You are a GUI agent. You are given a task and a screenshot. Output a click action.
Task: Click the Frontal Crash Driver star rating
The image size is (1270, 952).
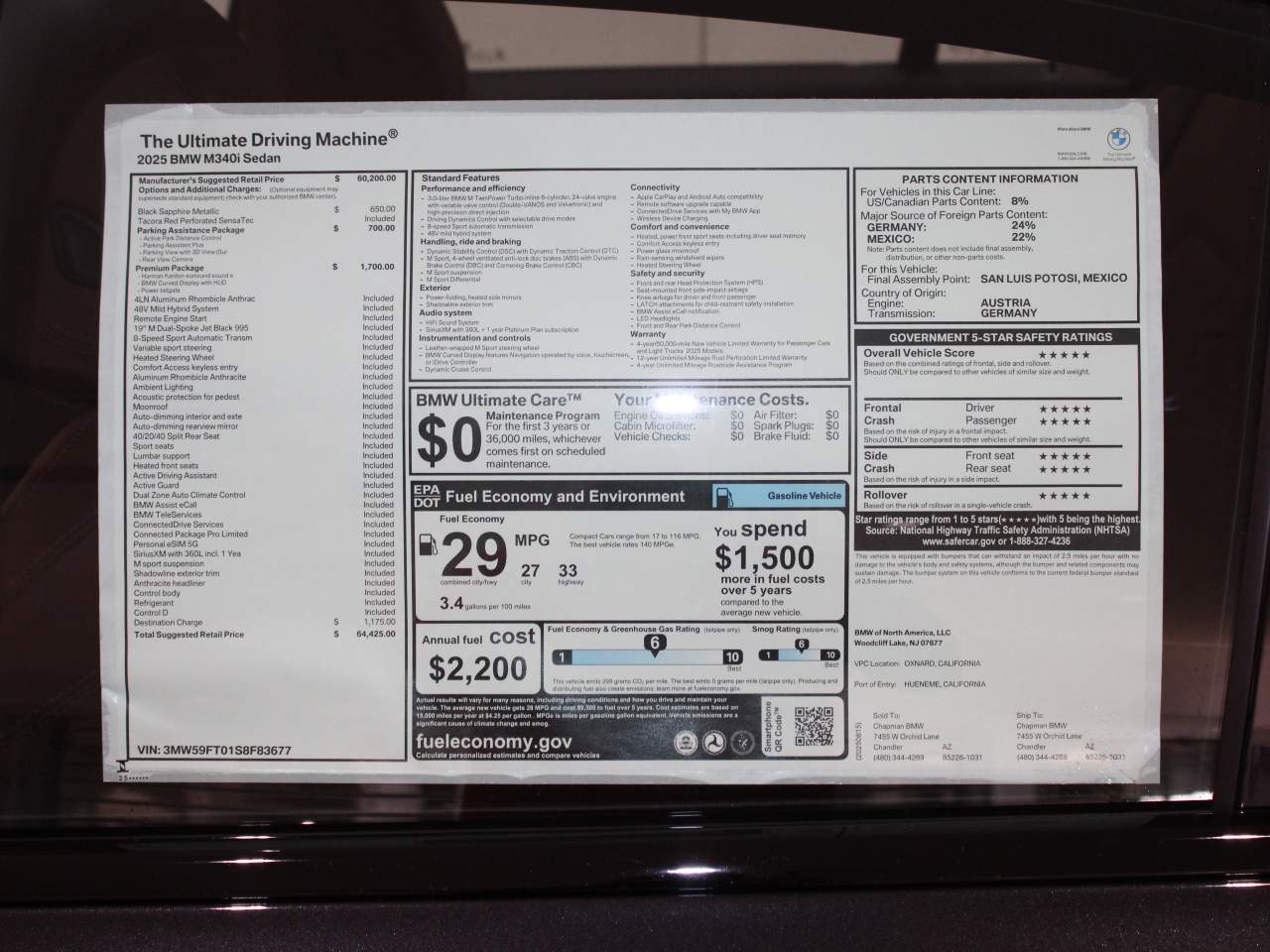click(1065, 409)
